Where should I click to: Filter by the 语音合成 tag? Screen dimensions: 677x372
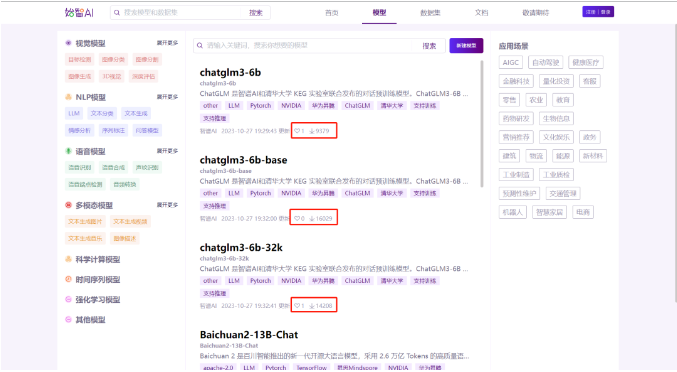[114, 167]
